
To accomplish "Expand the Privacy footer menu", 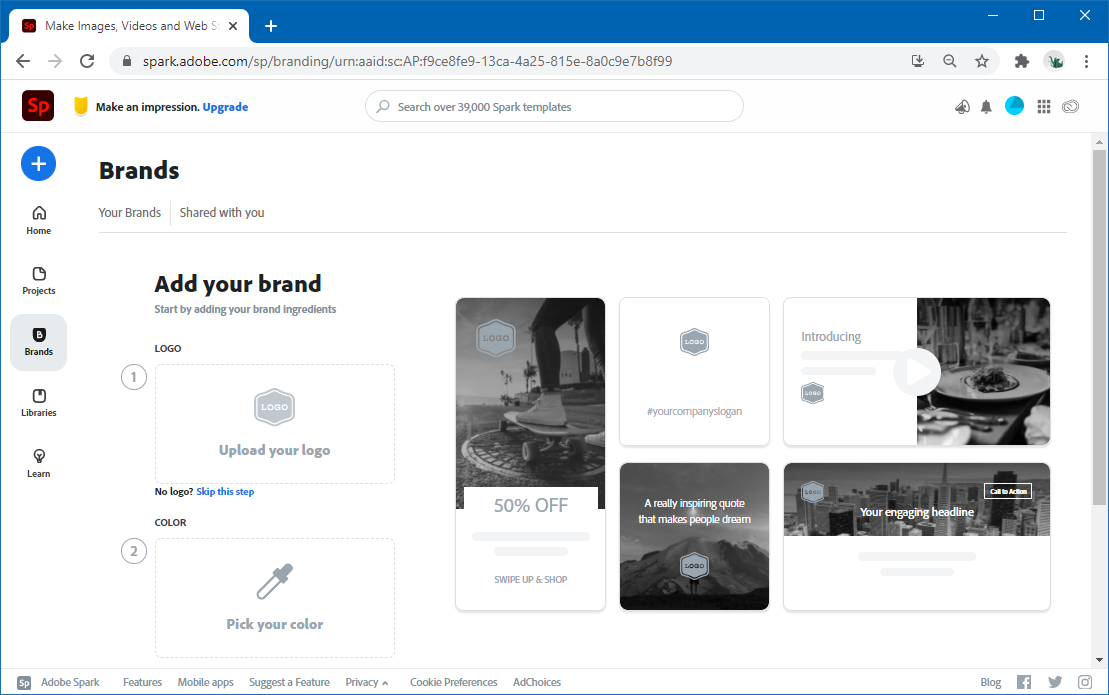I will [366, 682].
